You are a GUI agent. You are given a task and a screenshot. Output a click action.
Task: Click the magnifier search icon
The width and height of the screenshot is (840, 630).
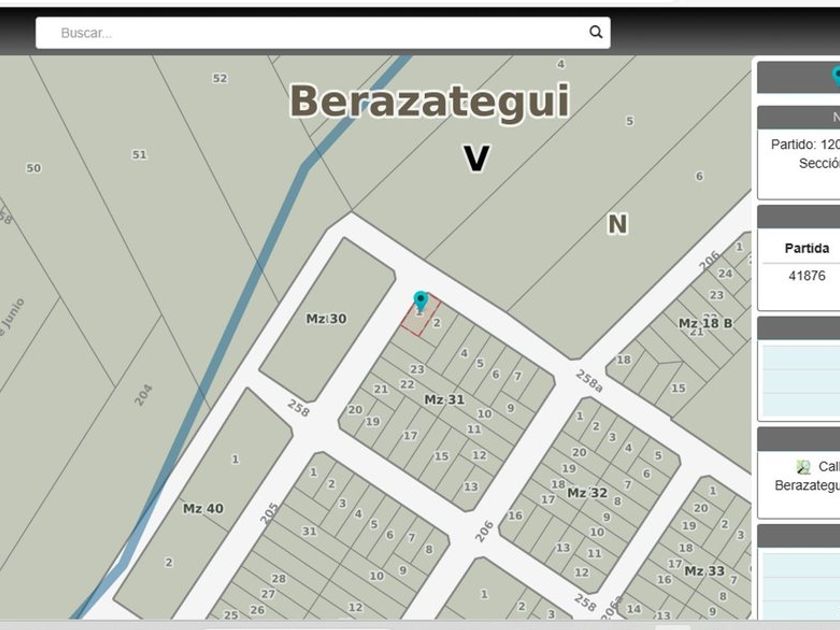[596, 32]
